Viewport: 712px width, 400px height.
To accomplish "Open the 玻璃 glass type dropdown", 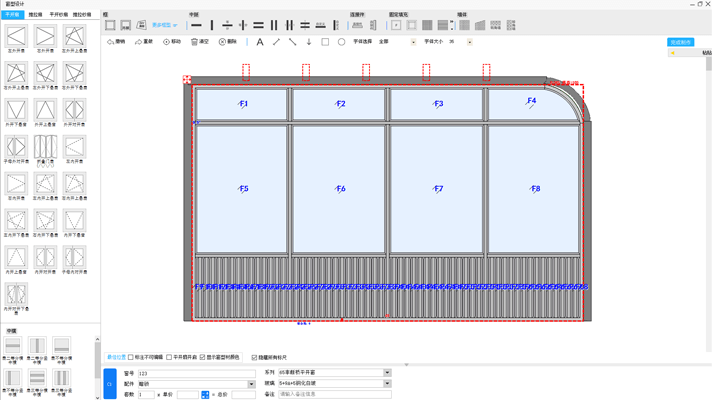I will click(x=387, y=384).
